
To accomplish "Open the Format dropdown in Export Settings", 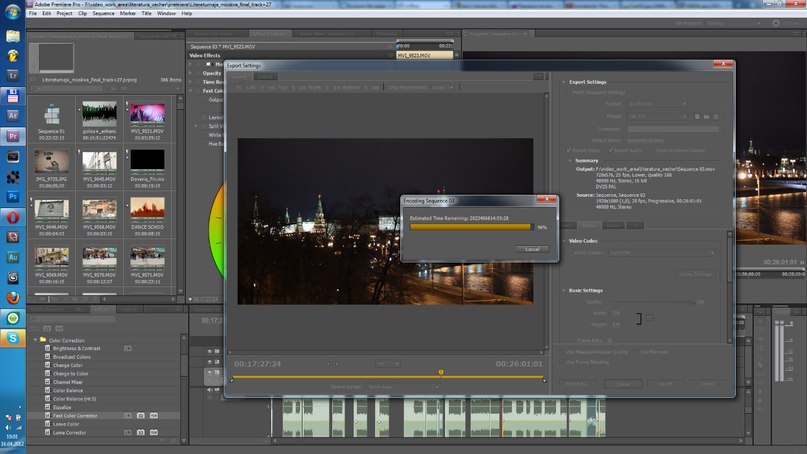I will pyautogui.click(x=656, y=103).
